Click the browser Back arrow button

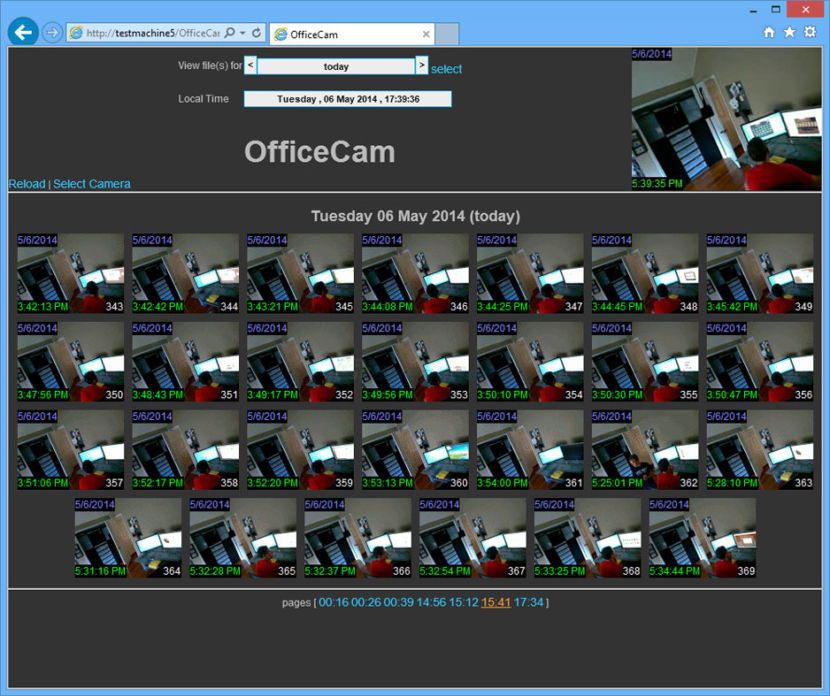[x=23, y=32]
